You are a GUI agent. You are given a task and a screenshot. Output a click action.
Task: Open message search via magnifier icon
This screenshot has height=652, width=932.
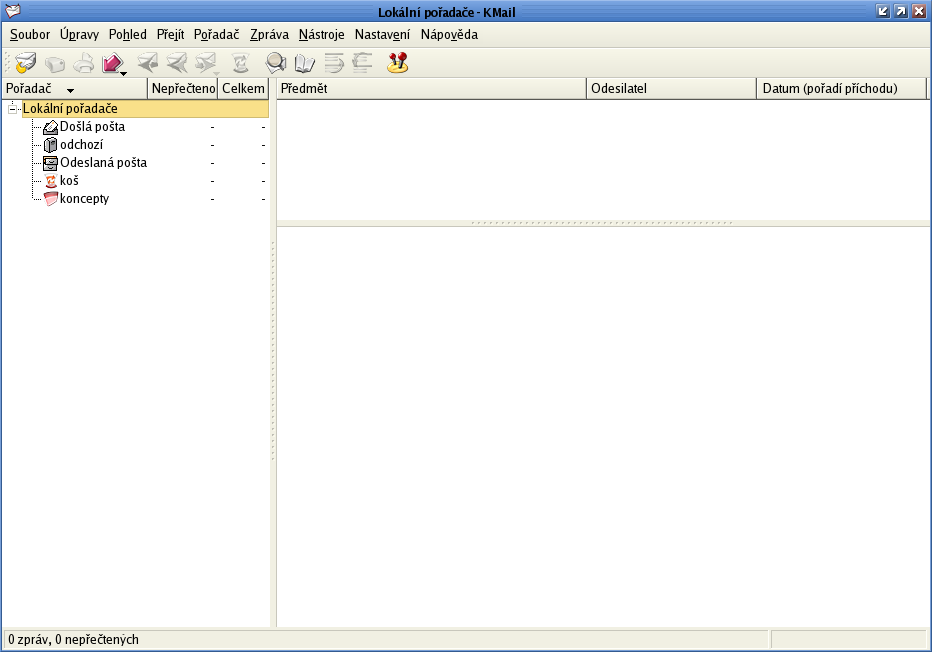[276, 62]
